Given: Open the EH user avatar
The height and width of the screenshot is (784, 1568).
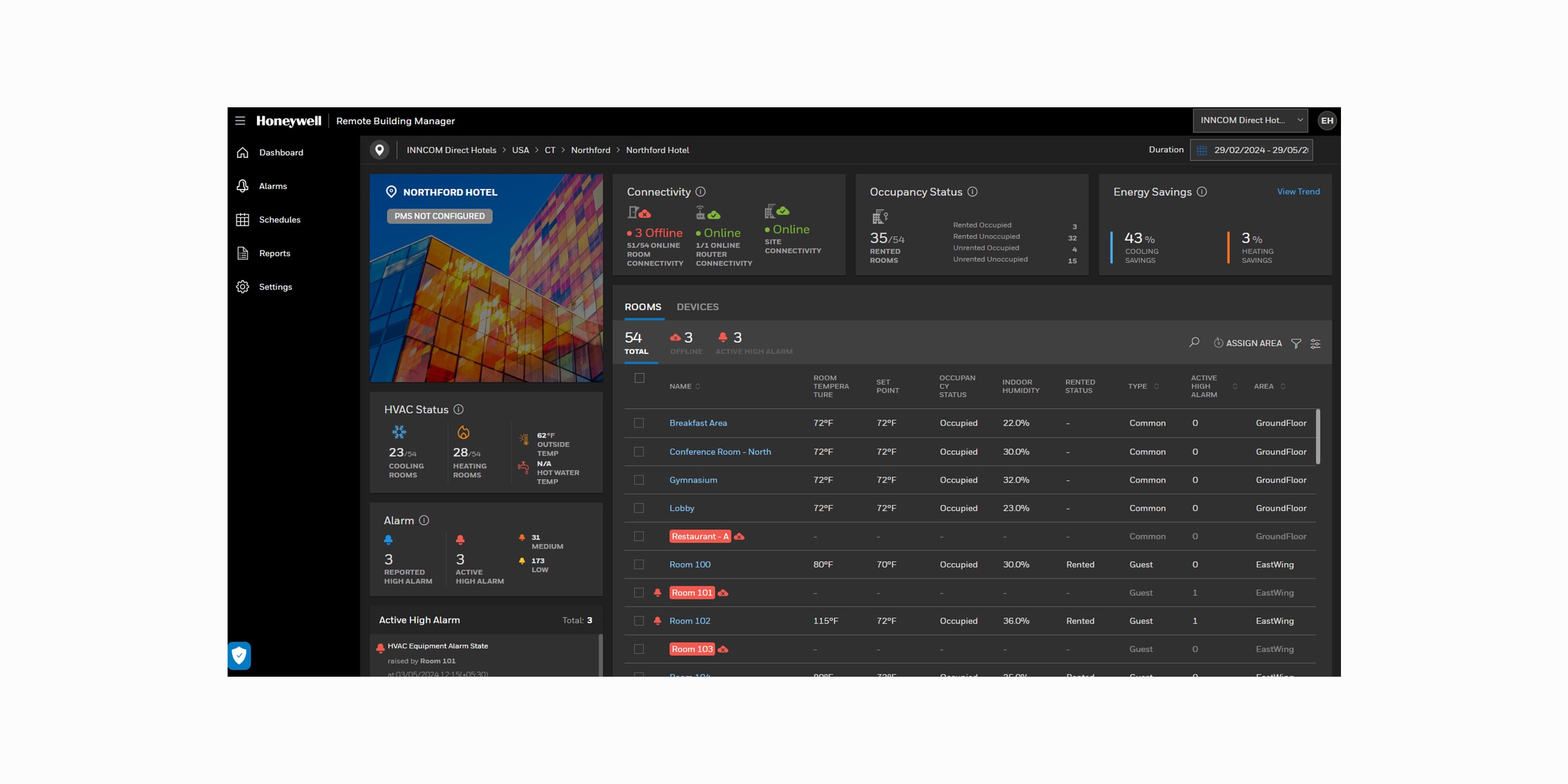Looking at the screenshot, I should click(1327, 120).
